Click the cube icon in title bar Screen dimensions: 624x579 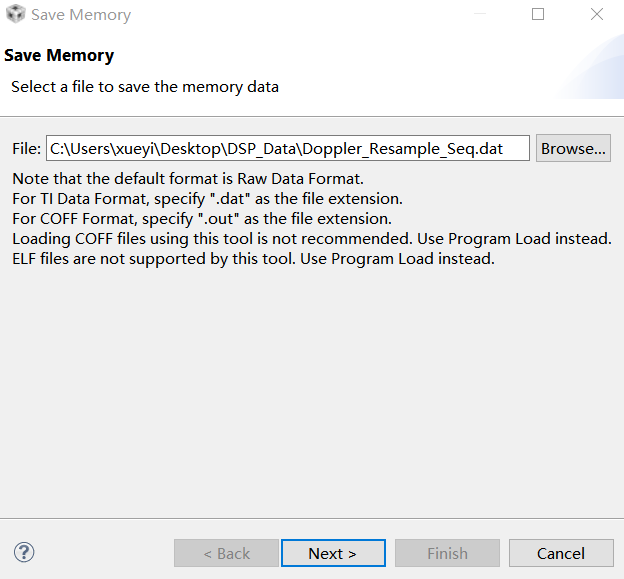coord(15,15)
